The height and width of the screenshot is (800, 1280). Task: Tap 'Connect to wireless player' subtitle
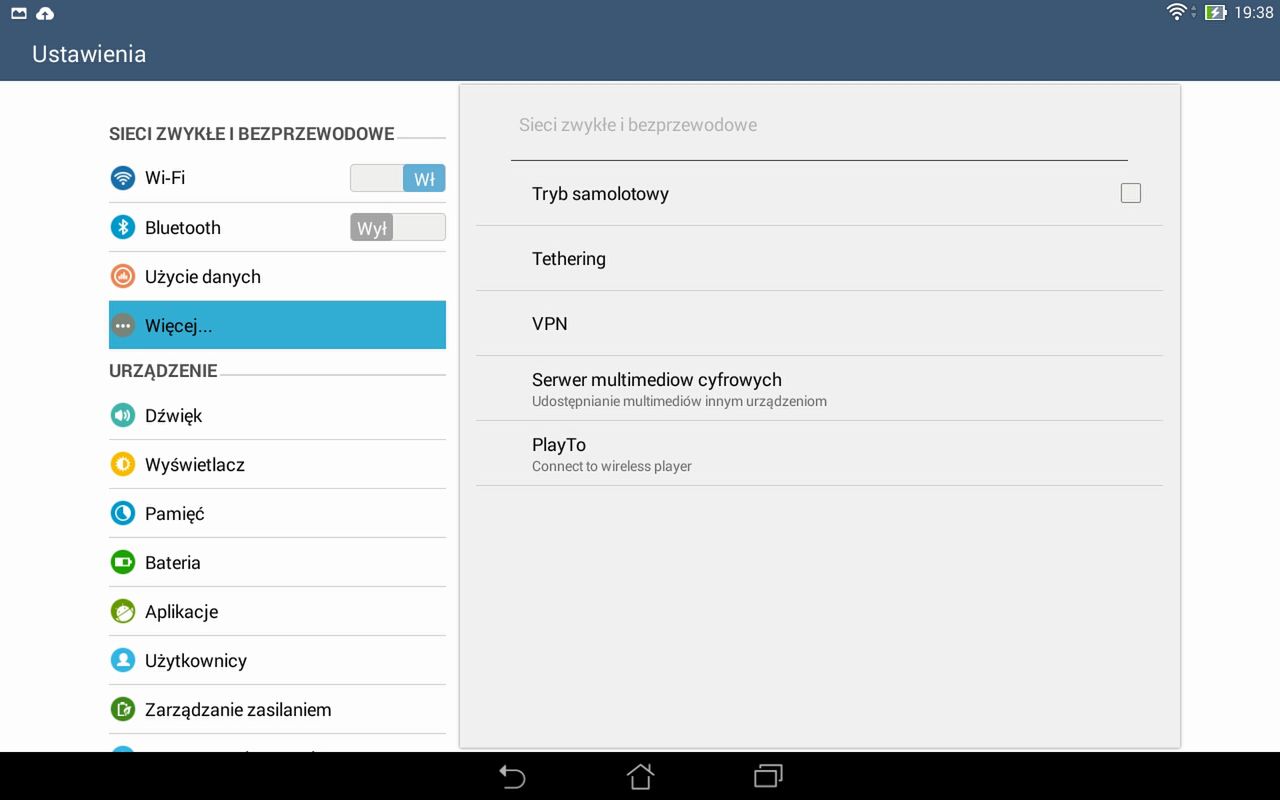pyautogui.click(x=612, y=466)
